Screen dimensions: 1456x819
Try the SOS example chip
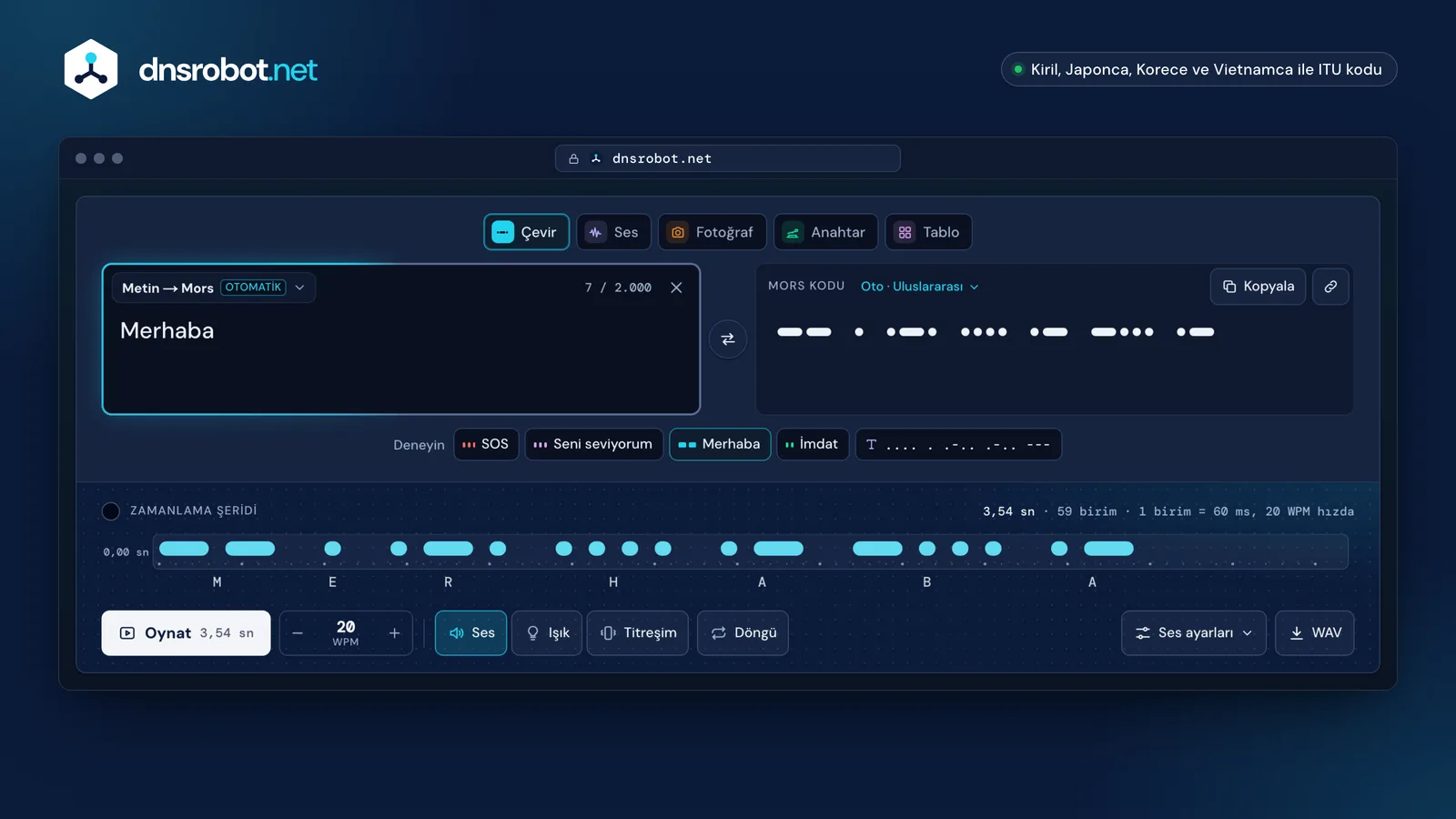coord(486,444)
